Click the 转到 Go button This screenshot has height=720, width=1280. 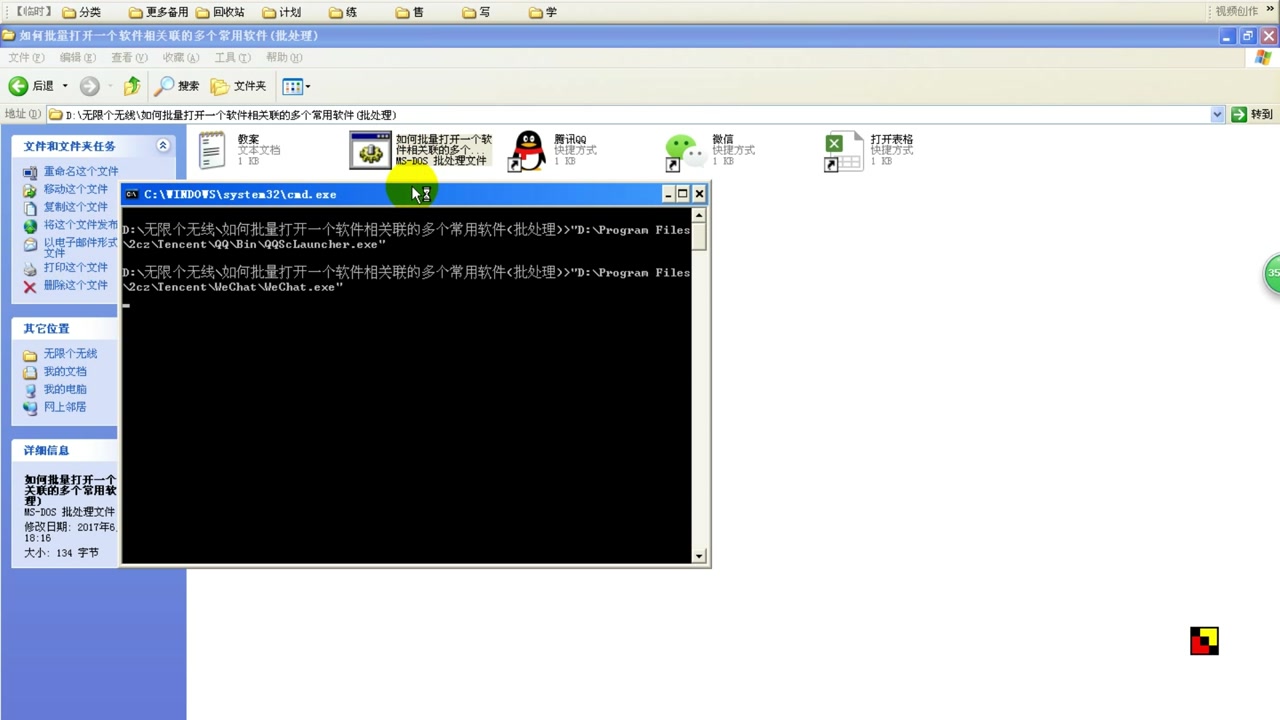point(1253,115)
